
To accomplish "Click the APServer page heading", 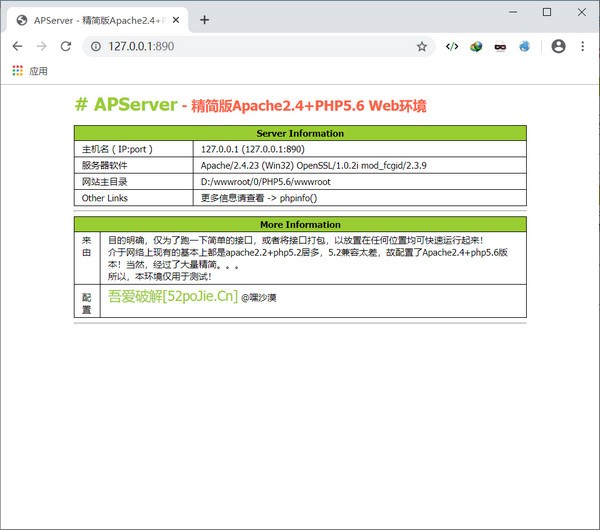I will pos(251,105).
